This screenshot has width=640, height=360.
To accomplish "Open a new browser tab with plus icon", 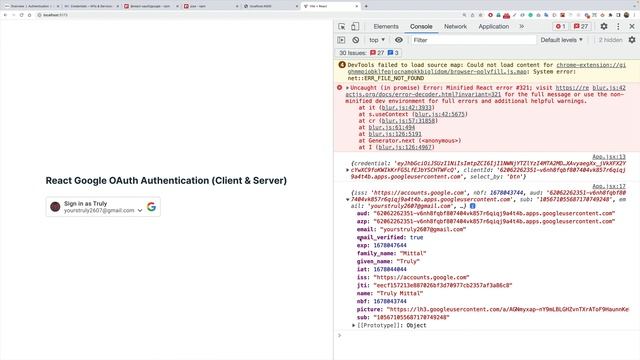I will coord(366,6).
